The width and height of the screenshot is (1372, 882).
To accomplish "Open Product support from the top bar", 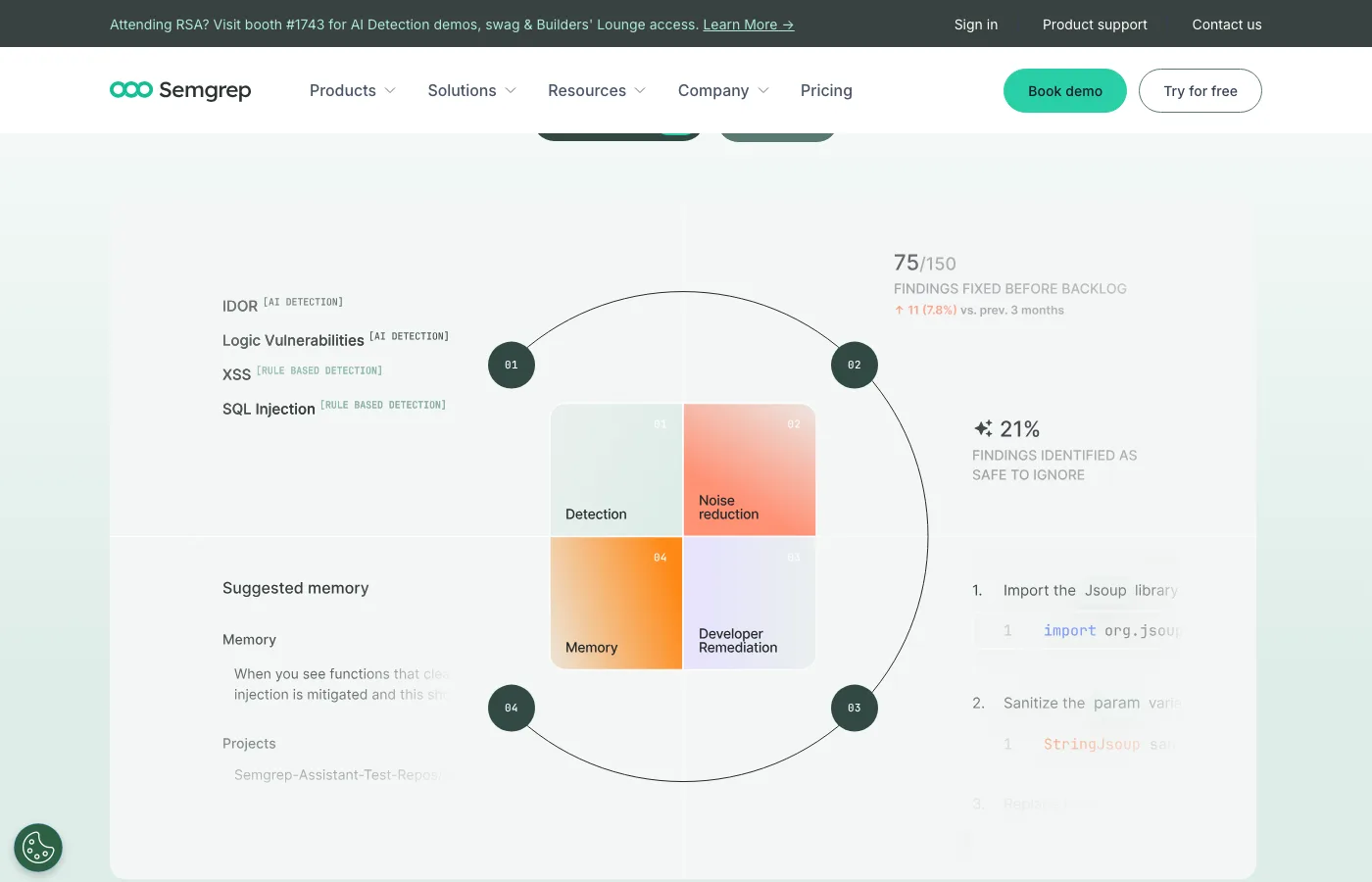I will [x=1095, y=24].
